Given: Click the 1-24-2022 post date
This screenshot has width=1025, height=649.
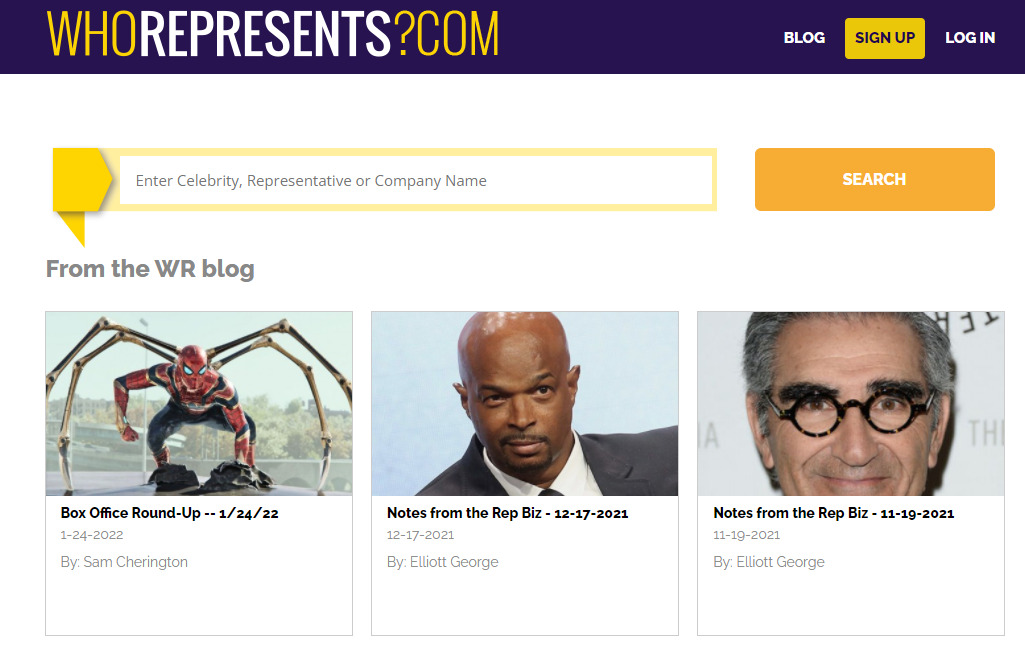Looking at the screenshot, I should 92,536.
